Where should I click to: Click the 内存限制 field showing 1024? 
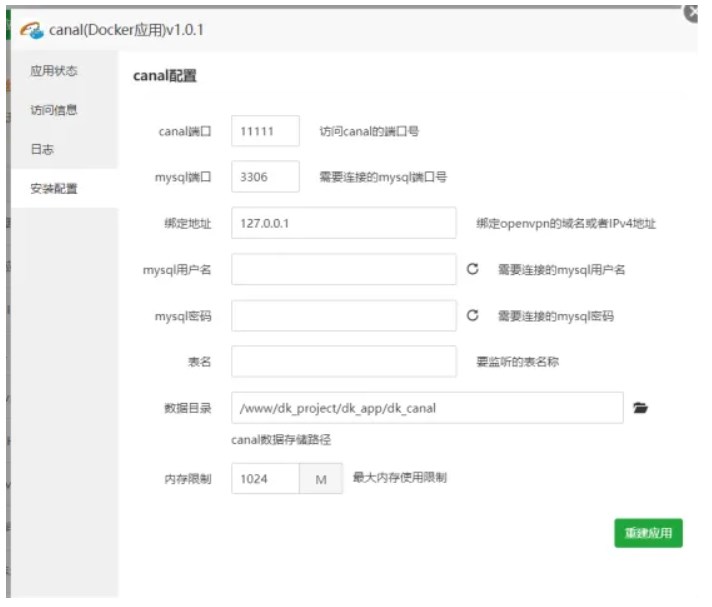point(265,479)
